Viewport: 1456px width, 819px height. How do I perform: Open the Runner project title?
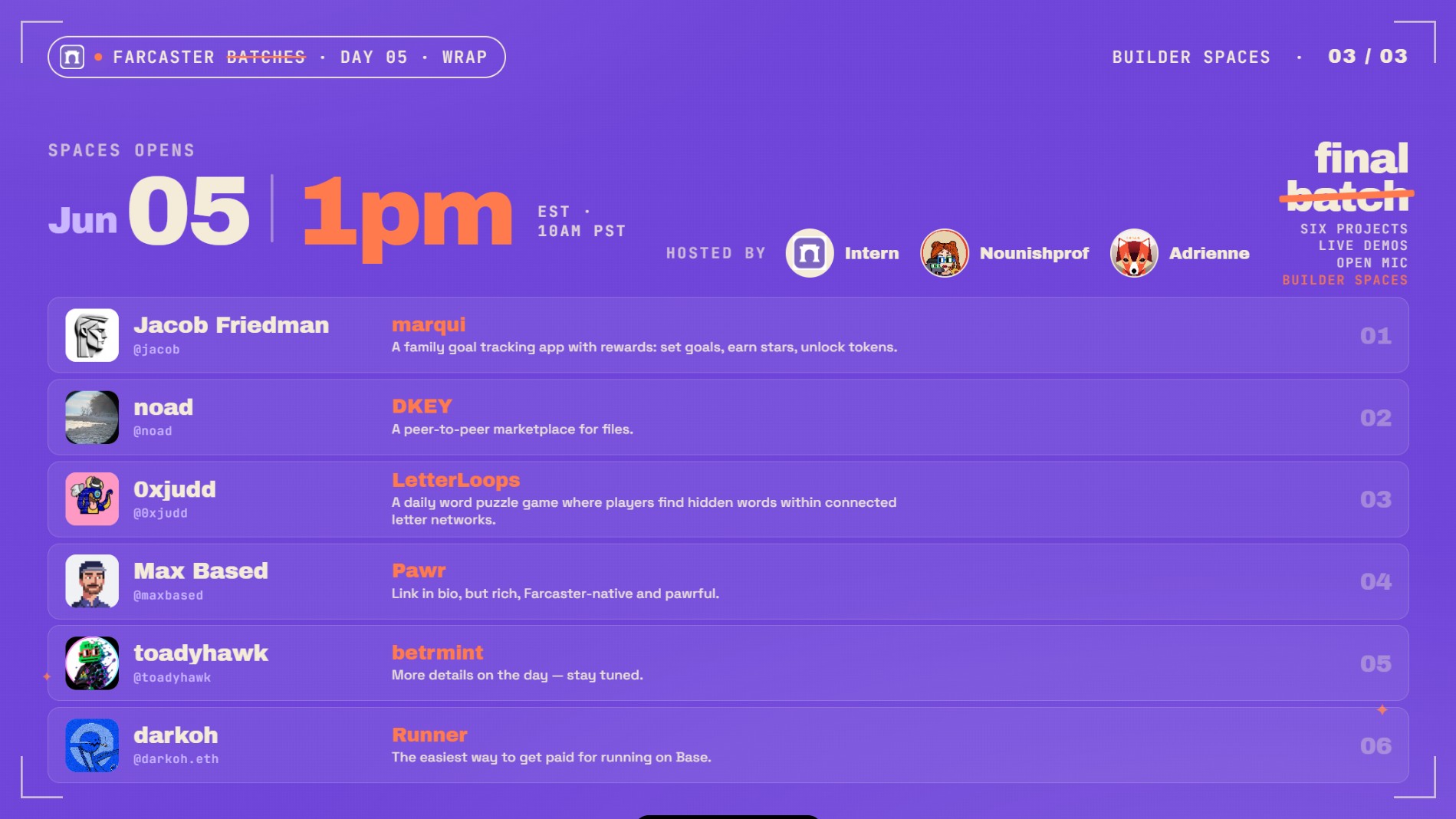(429, 735)
